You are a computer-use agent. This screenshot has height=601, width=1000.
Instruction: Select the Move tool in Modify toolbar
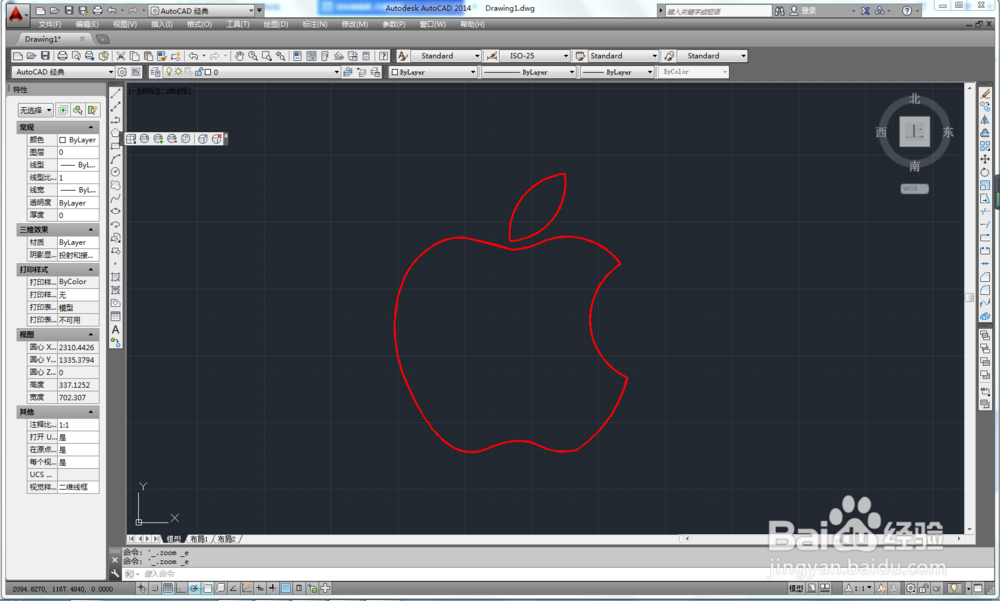(985, 159)
